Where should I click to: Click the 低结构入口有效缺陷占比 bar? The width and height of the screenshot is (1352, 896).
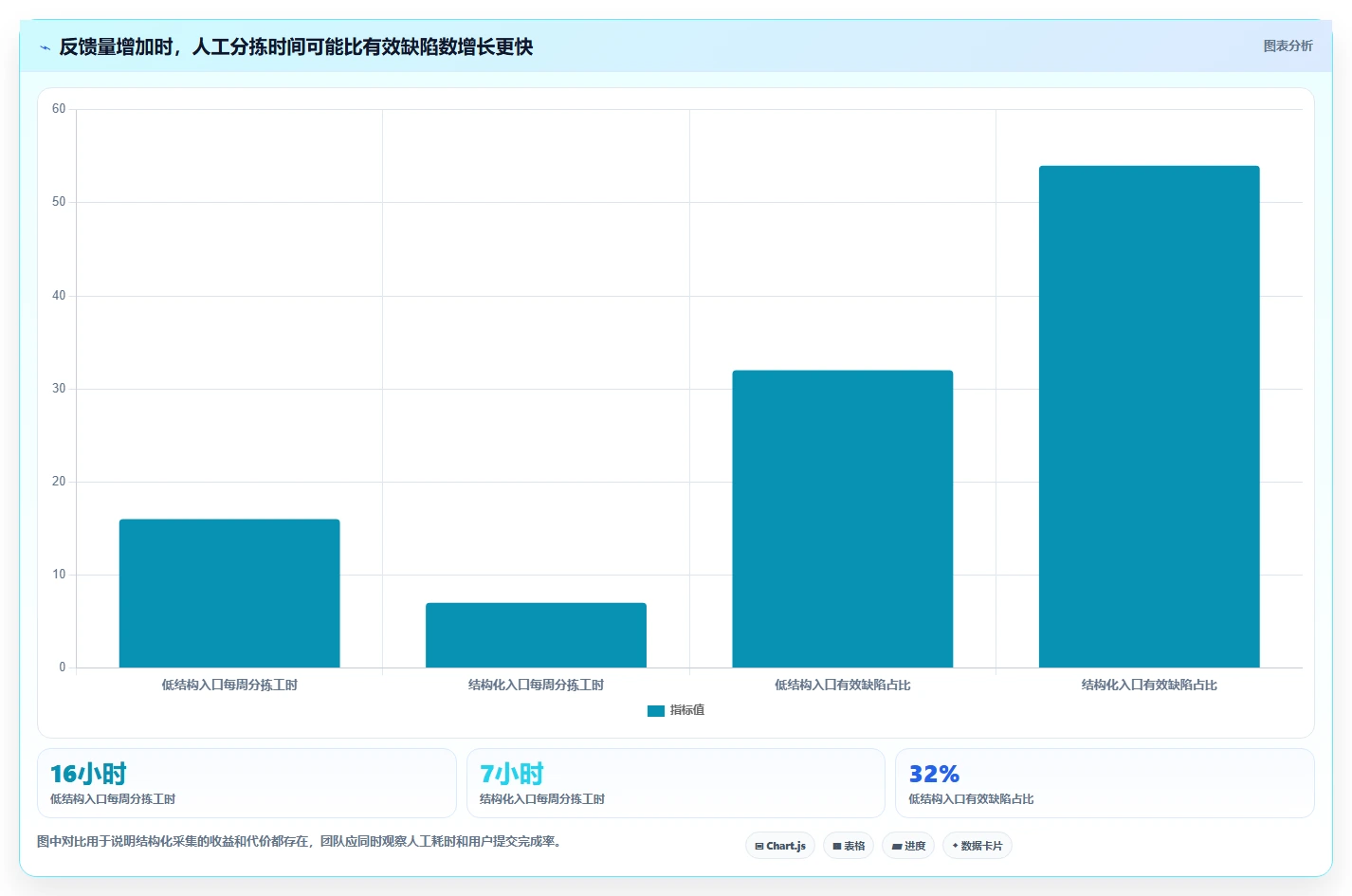coord(843,519)
